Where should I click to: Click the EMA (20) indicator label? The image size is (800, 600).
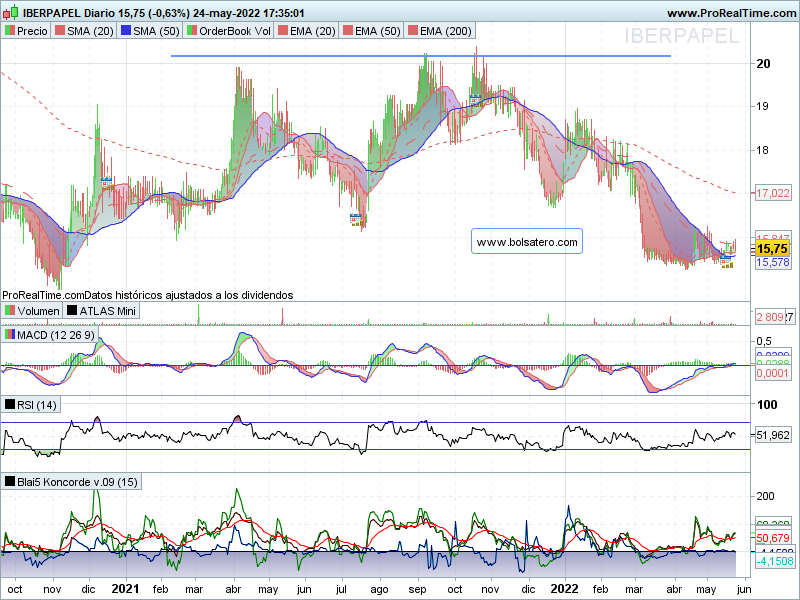[307, 31]
